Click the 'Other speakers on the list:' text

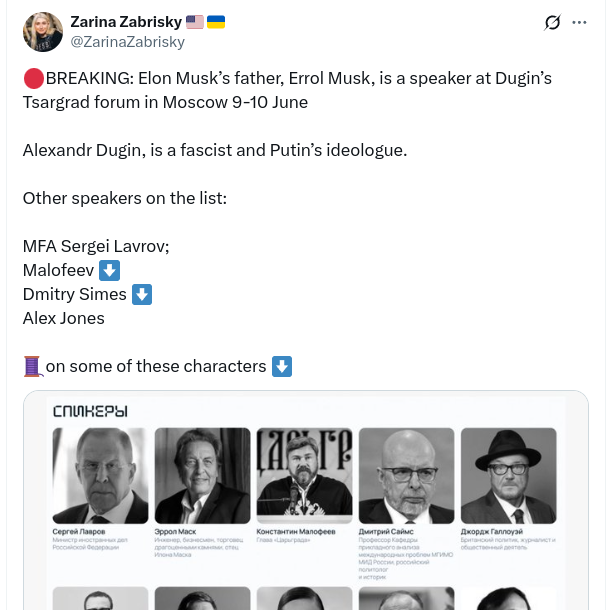point(125,198)
